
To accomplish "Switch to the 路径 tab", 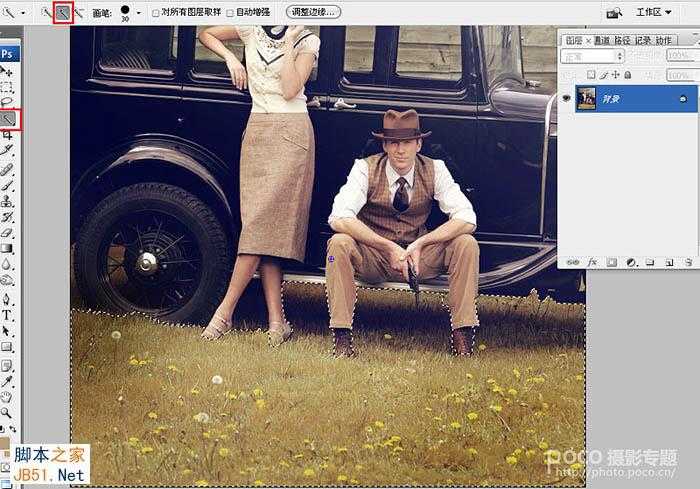I will click(622, 40).
